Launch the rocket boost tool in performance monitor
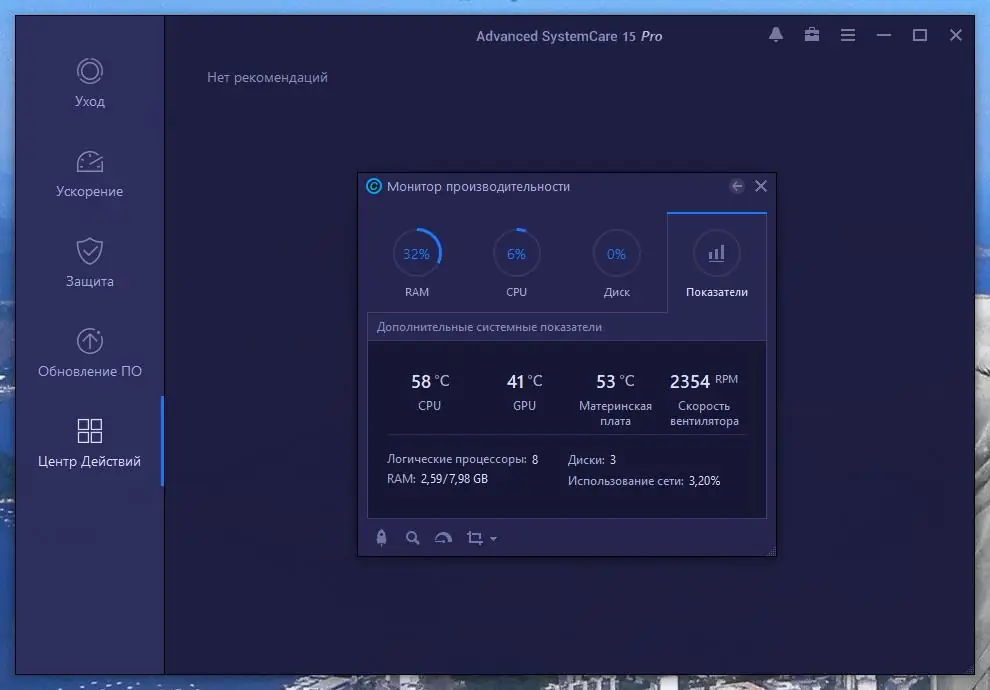The width and height of the screenshot is (990, 690). click(381, 537)
